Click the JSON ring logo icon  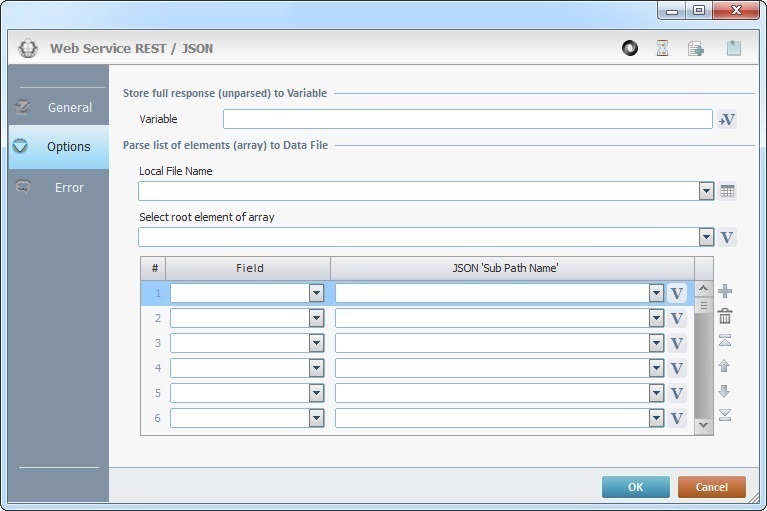point(630,48)
